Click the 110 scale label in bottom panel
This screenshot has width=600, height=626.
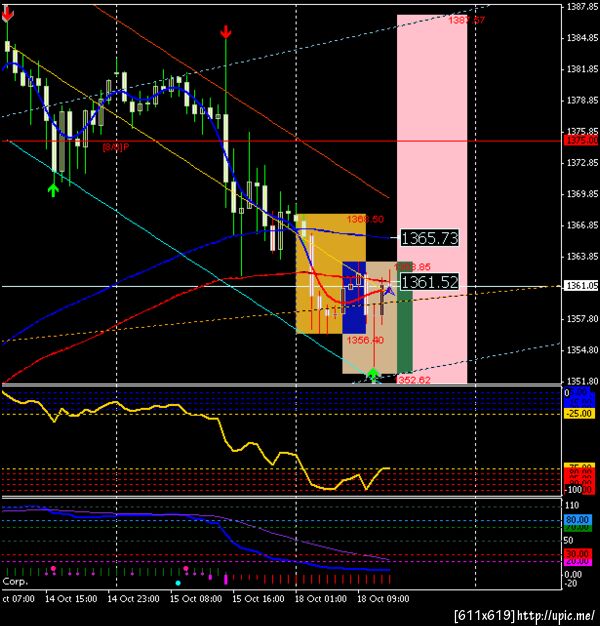[x=572, y=505]
